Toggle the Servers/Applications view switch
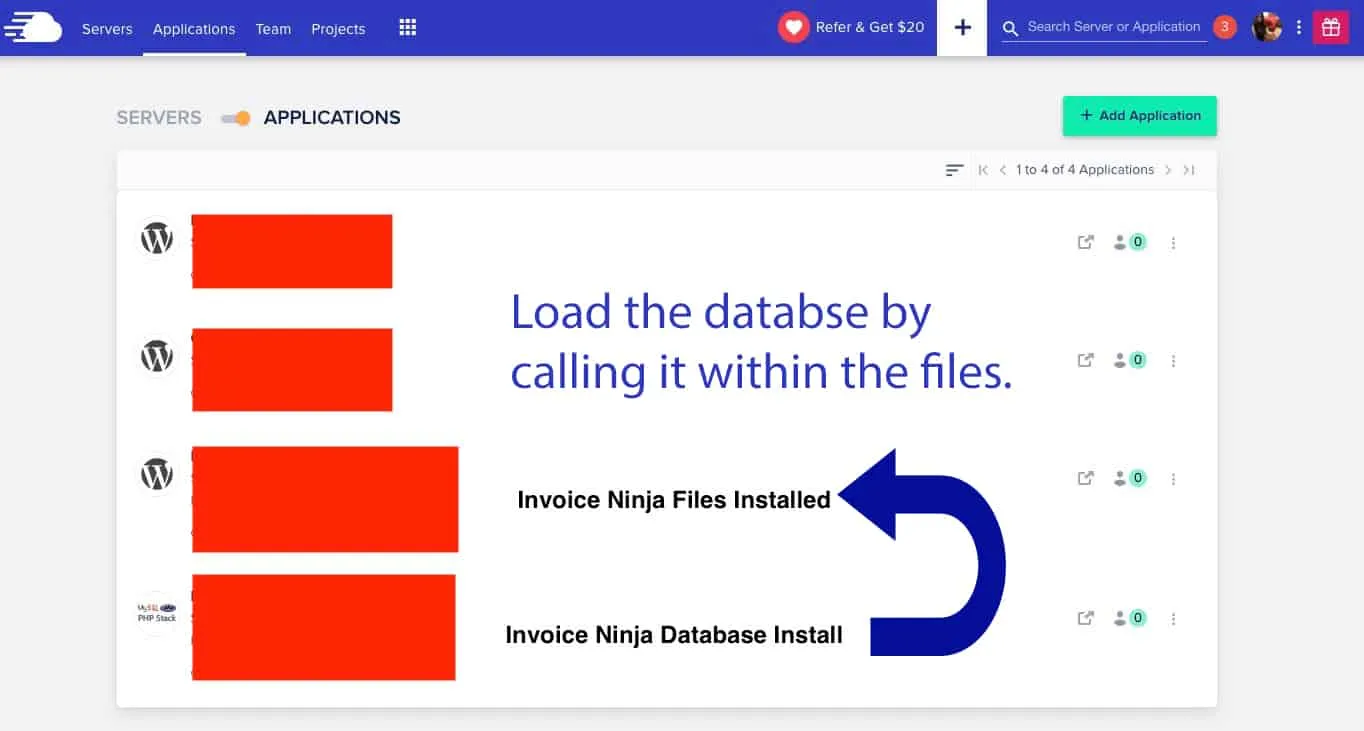 point(235,118)
